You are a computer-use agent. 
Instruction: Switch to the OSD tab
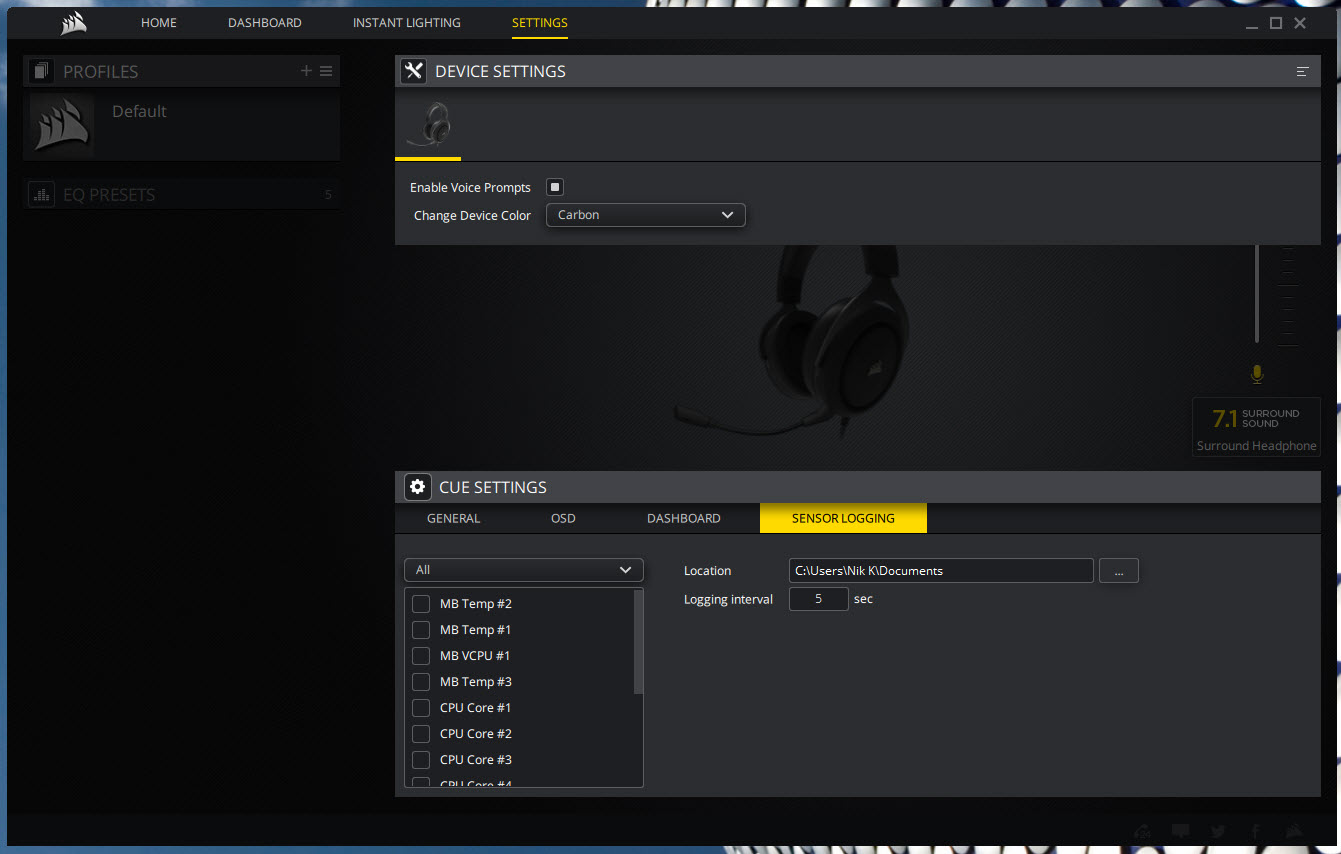click(563, 518)
